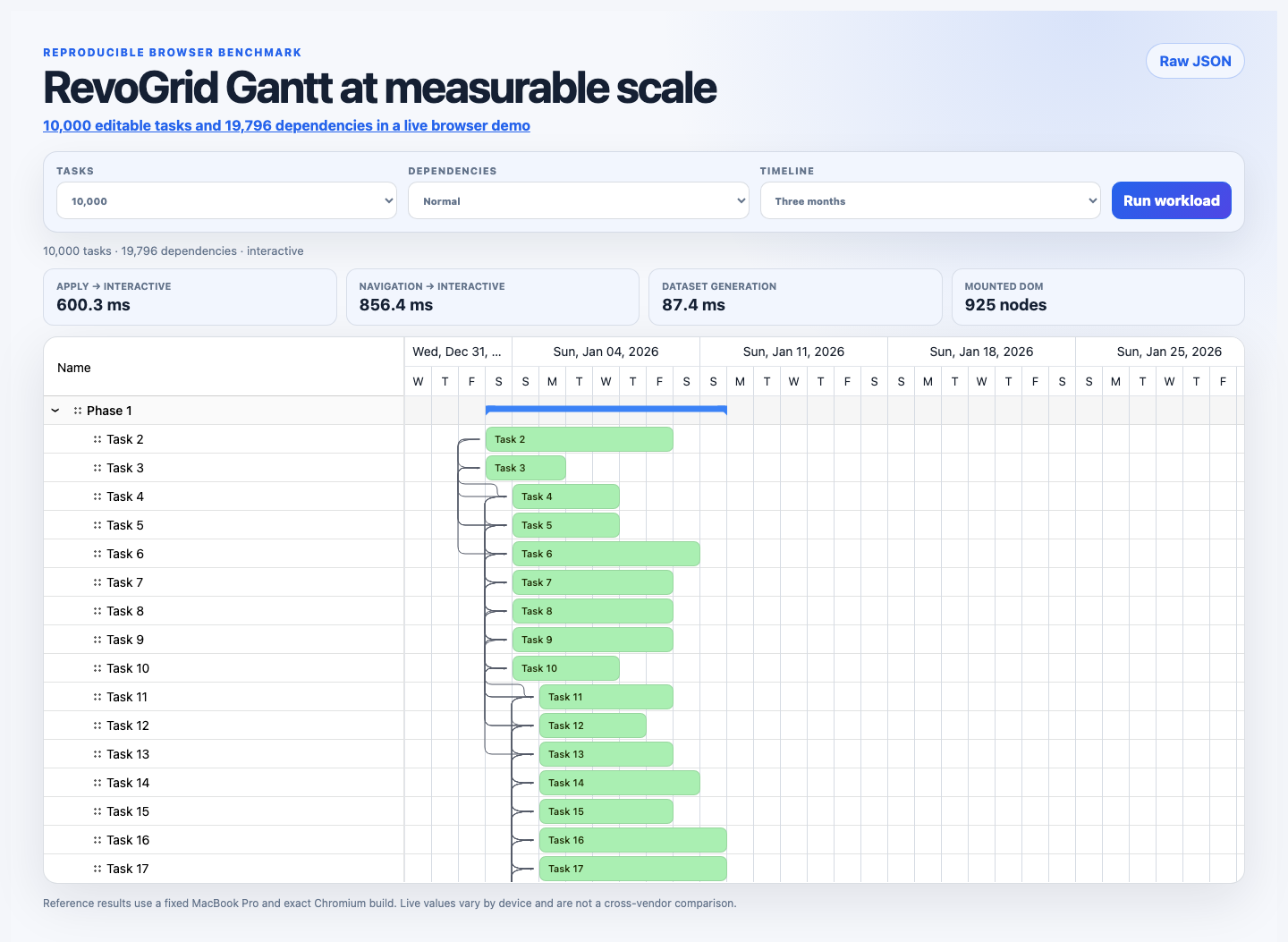Click the 87.4 ms Dataset Generation value
Viewport: 1288px width, 942px height.
(x=693, y=305)
